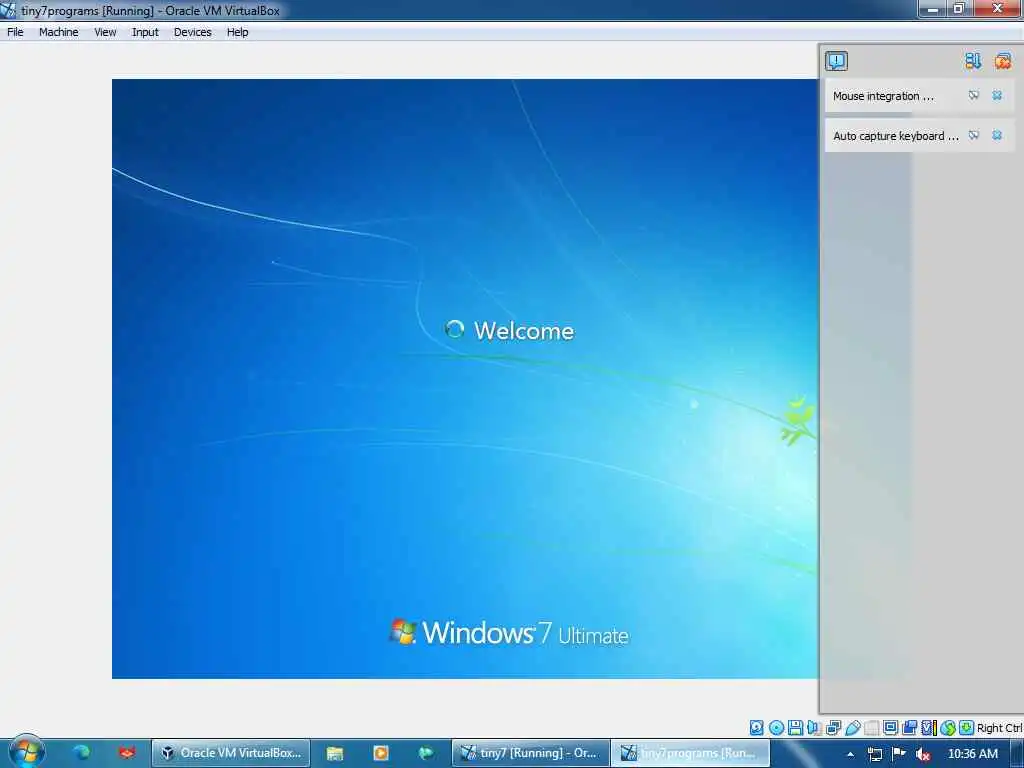The image size is (1024, 768).
Task: Open the Windows Start menu
Action: [x=26, y=752]
